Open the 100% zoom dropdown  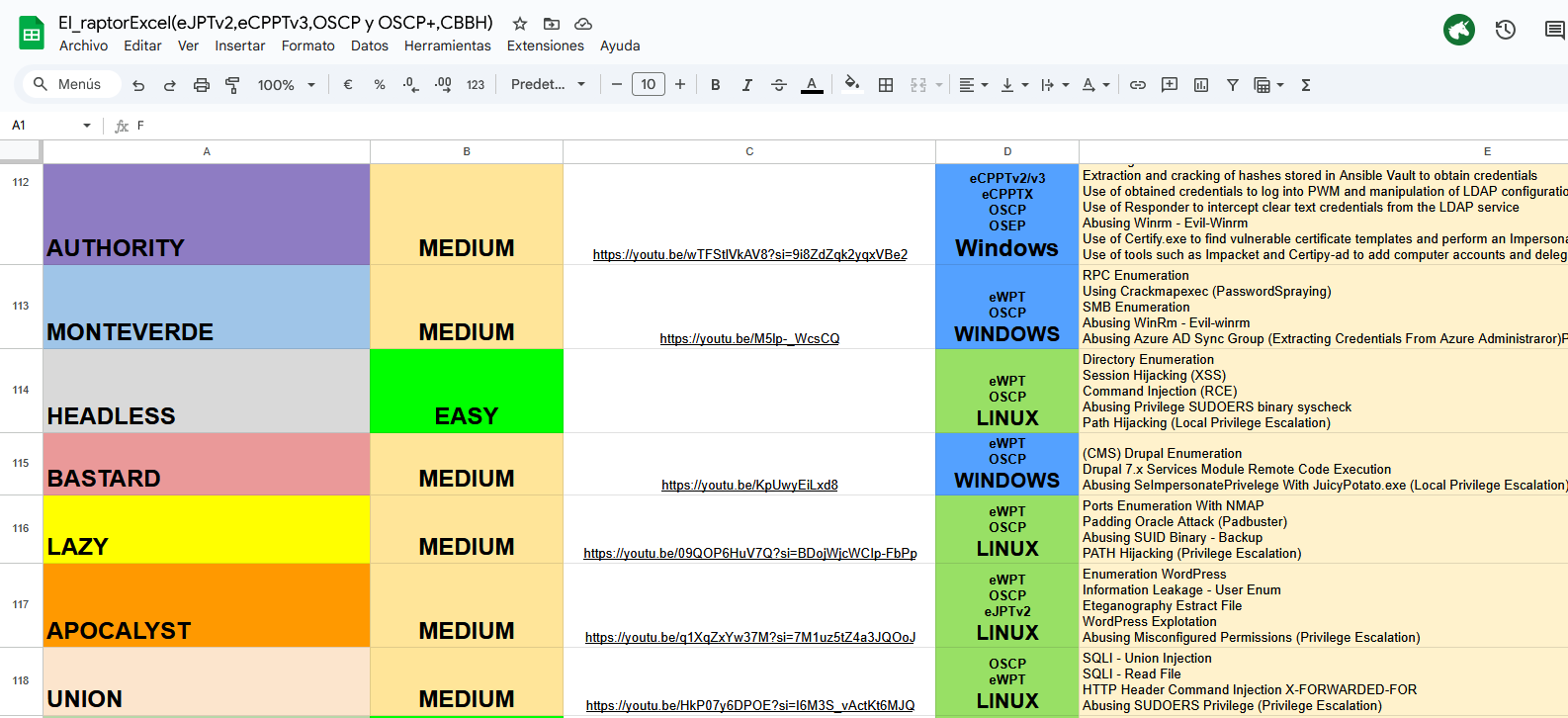tap(286, 85)
